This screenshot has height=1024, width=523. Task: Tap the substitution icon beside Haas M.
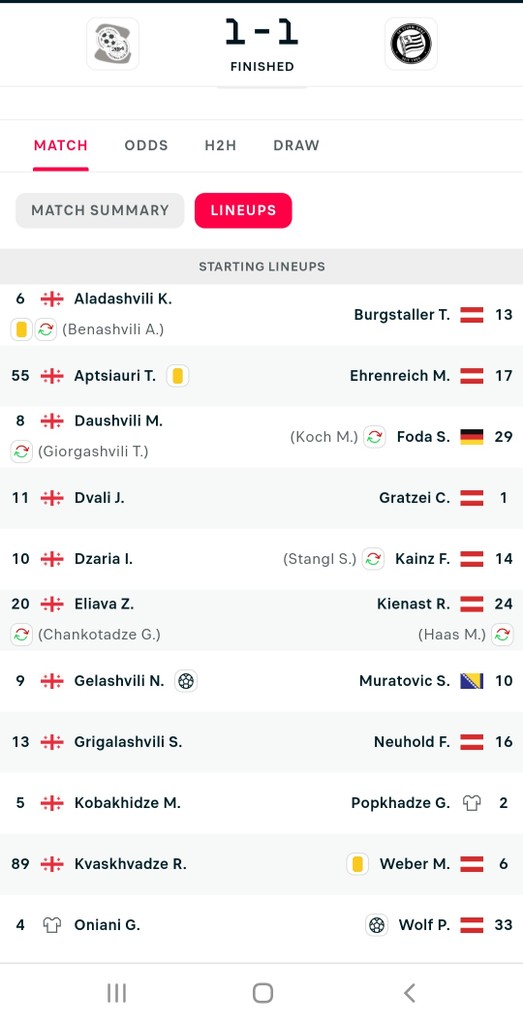pos(502,634)
